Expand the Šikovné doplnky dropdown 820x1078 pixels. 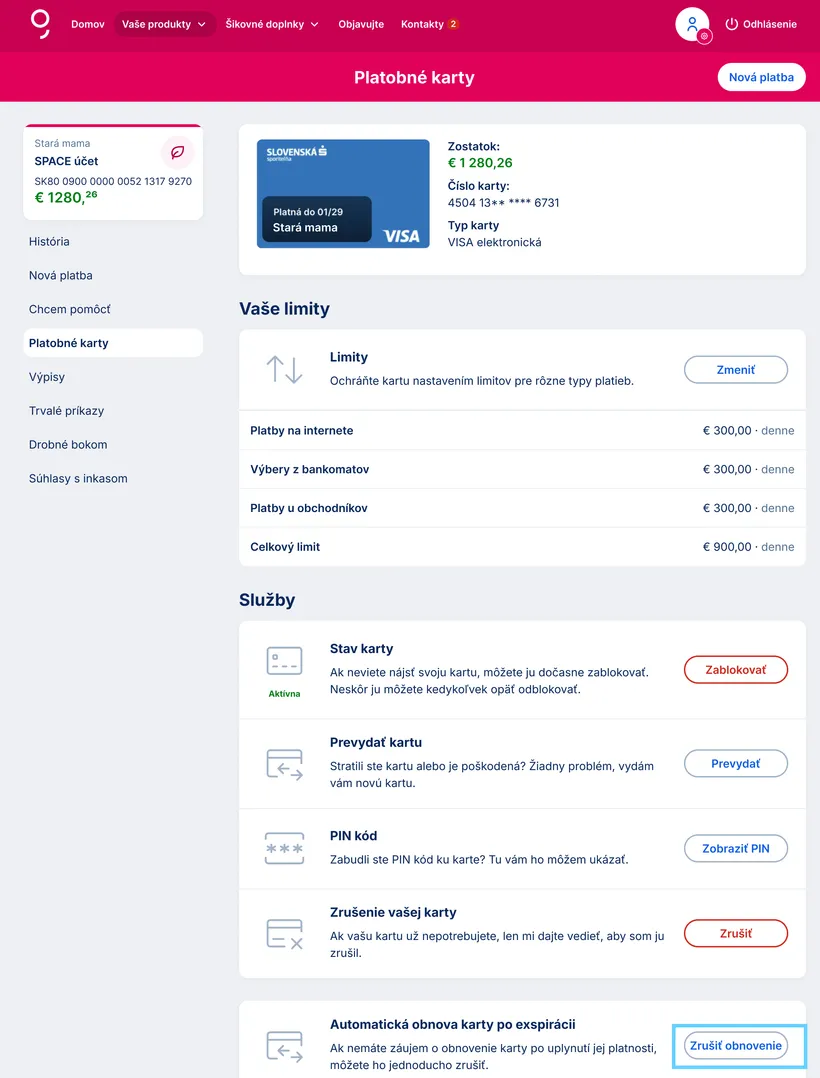click(272, 24)
